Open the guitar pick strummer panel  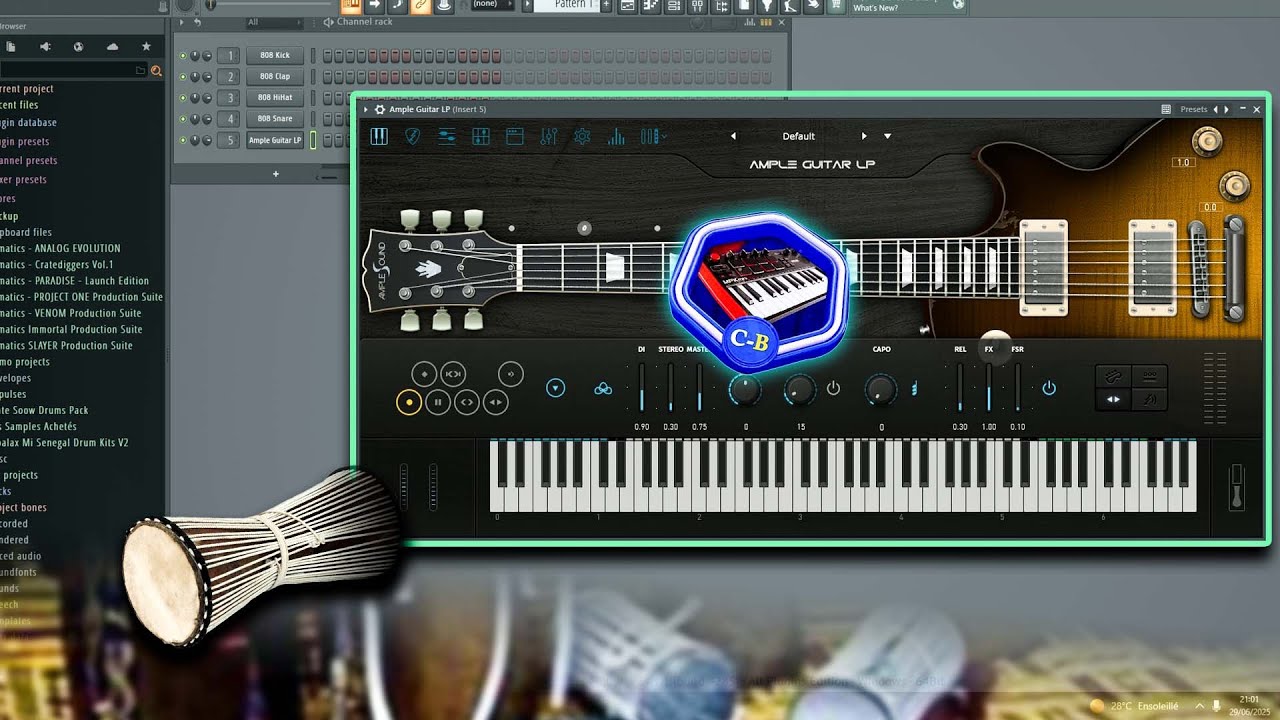(x=412, y=136)
